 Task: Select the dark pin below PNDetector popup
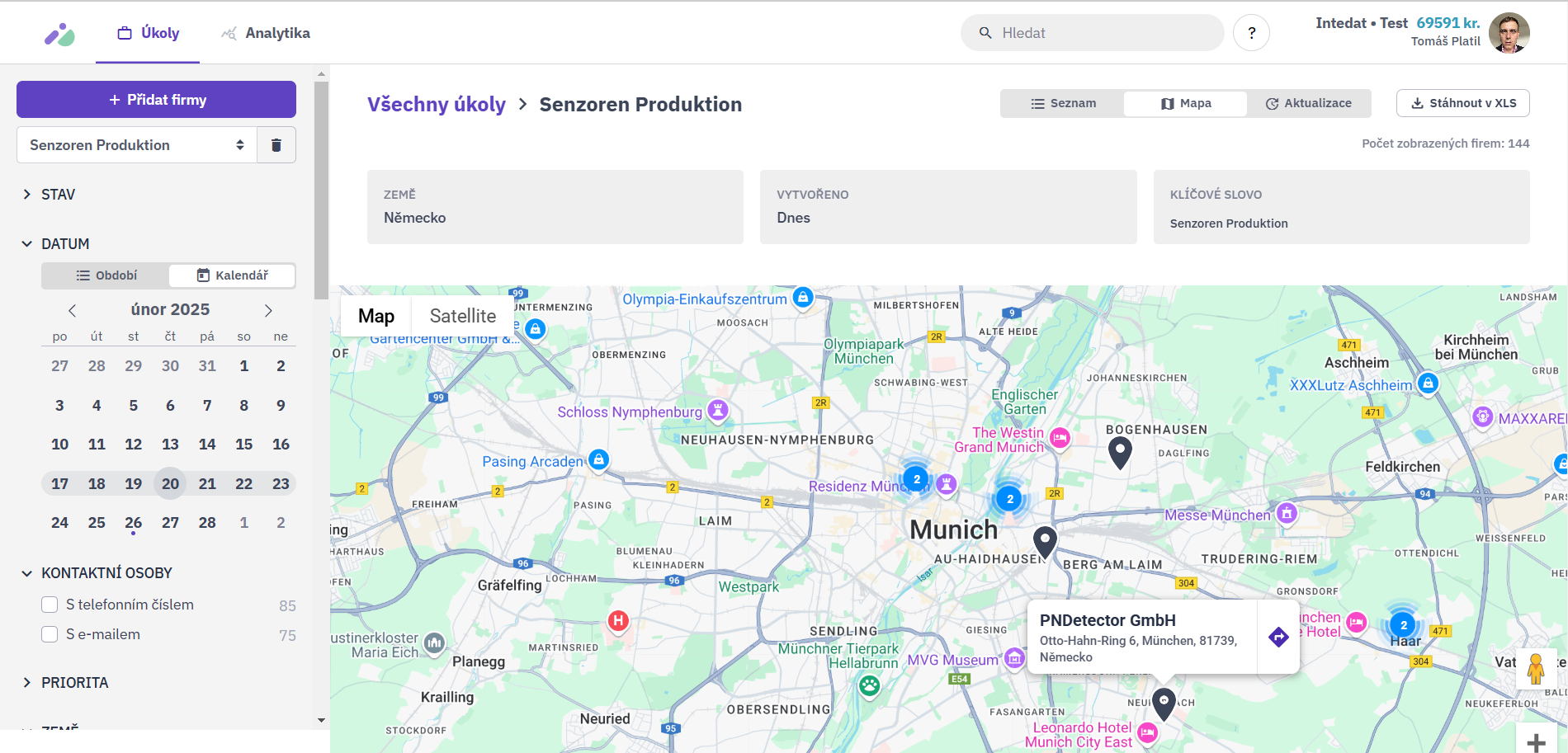1164,704
